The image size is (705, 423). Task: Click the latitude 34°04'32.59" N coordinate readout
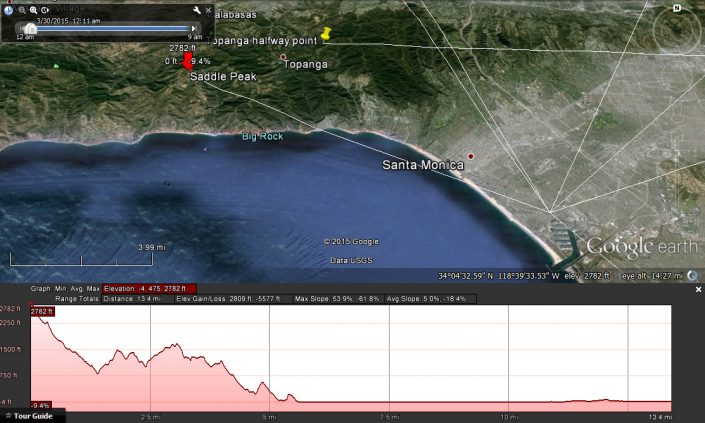coord(466,276)
